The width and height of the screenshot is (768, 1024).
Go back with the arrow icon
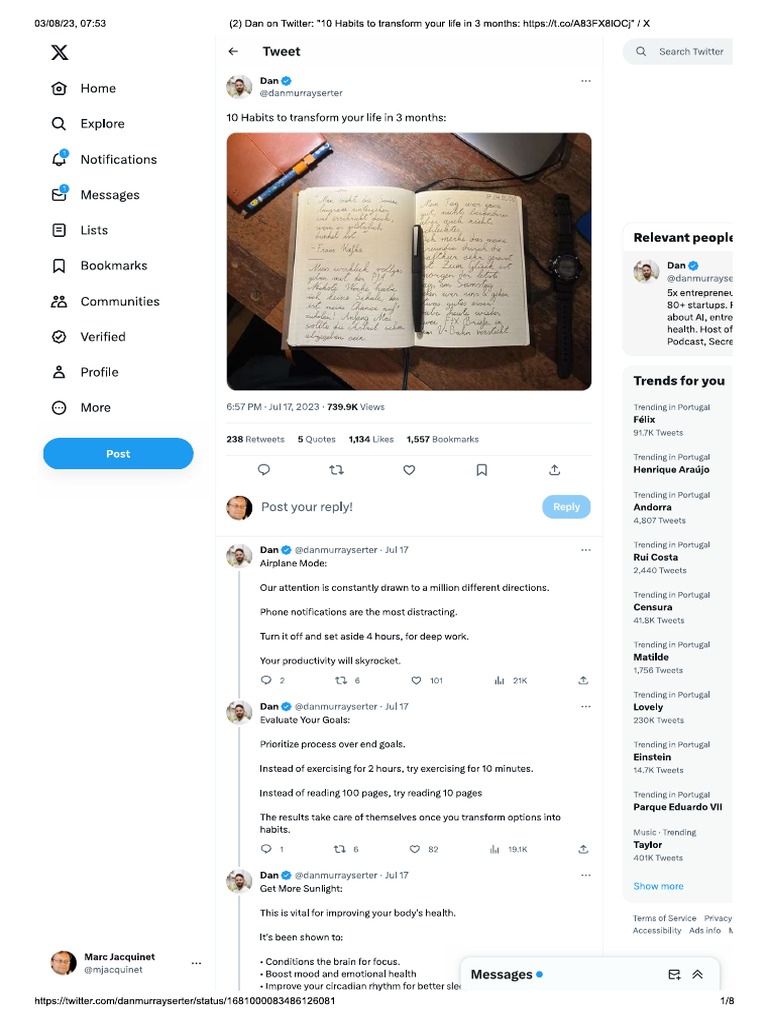tap(233, 51)
